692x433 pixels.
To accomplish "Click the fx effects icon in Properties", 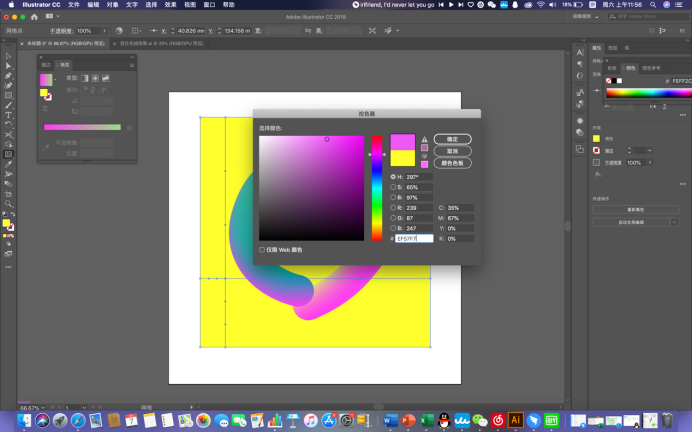I will coord(598,174).
